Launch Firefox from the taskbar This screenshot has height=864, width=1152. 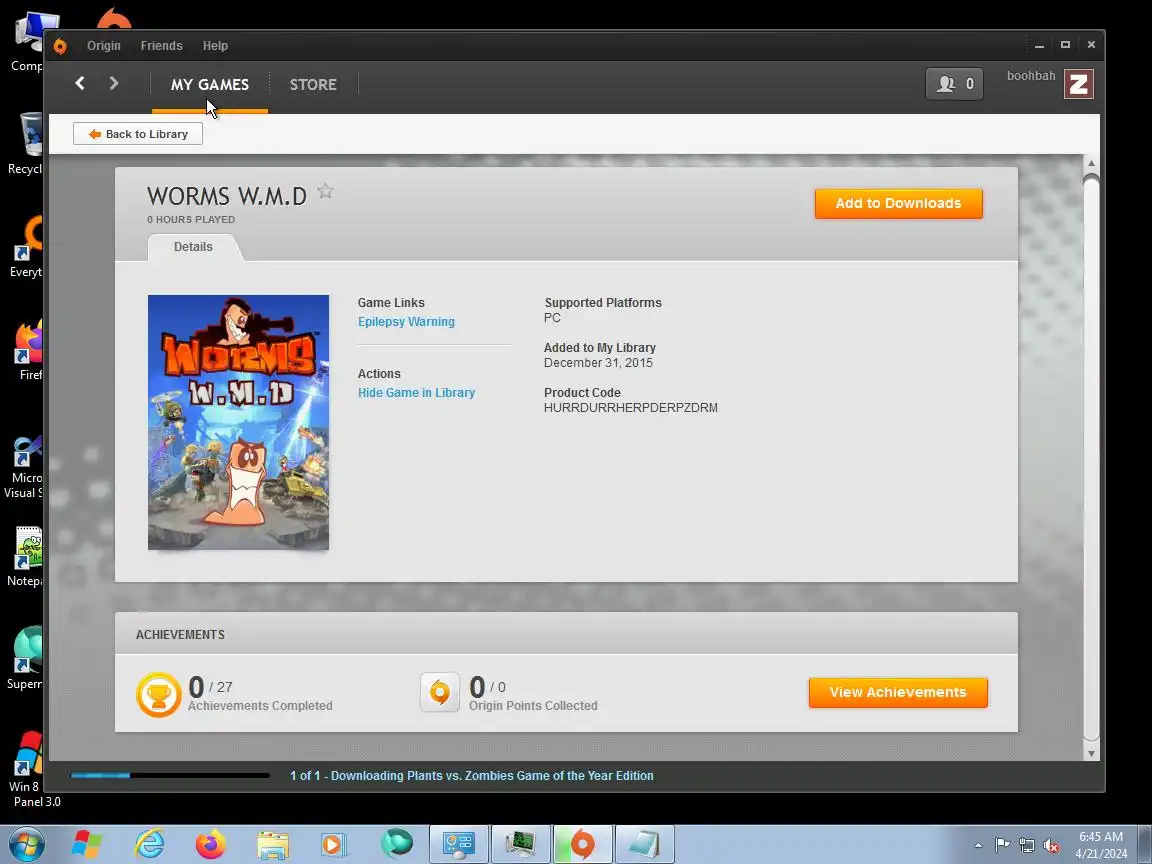click(x=211, y=844)
